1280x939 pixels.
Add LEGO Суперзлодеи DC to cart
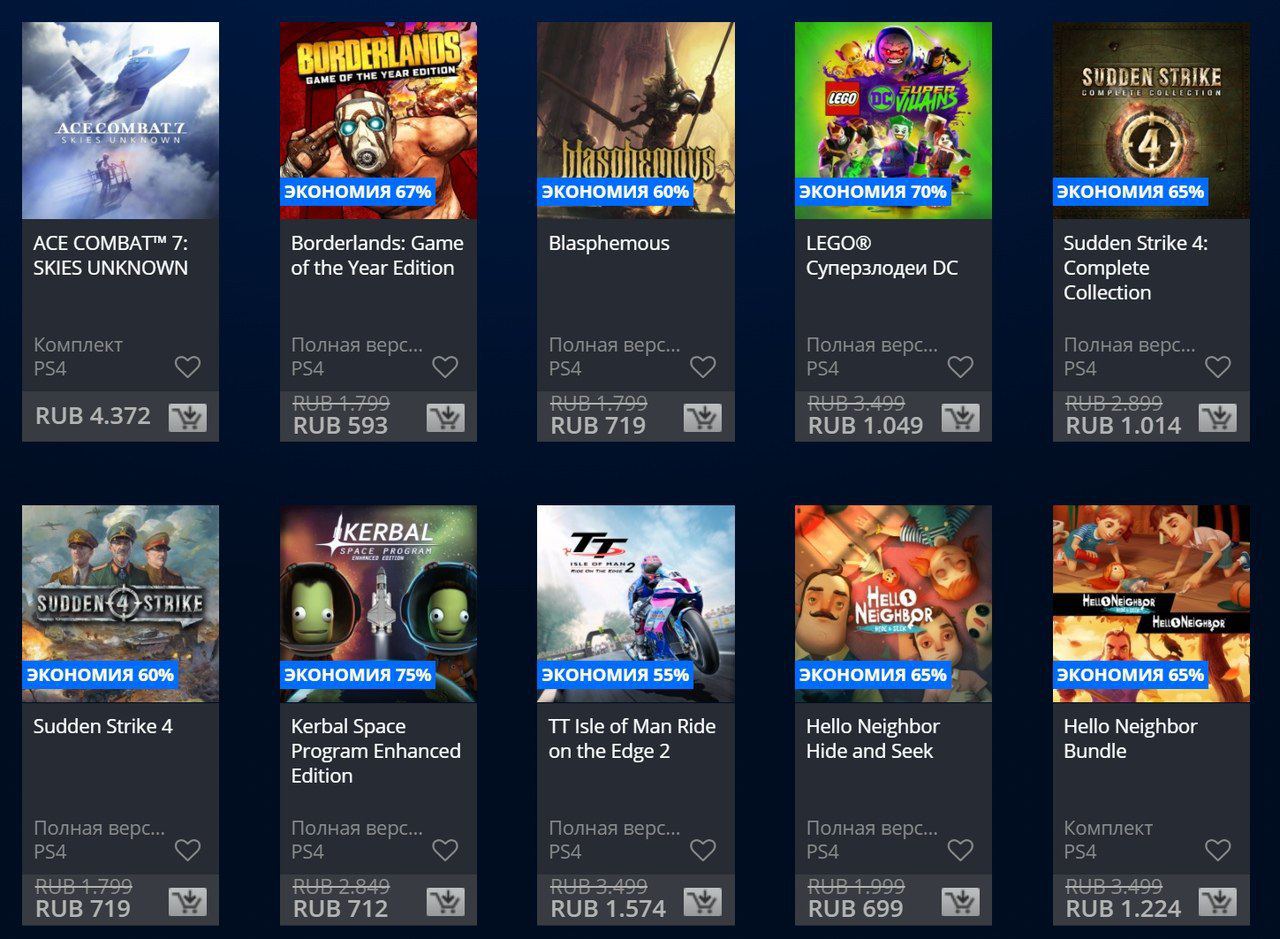click(960, 417)
